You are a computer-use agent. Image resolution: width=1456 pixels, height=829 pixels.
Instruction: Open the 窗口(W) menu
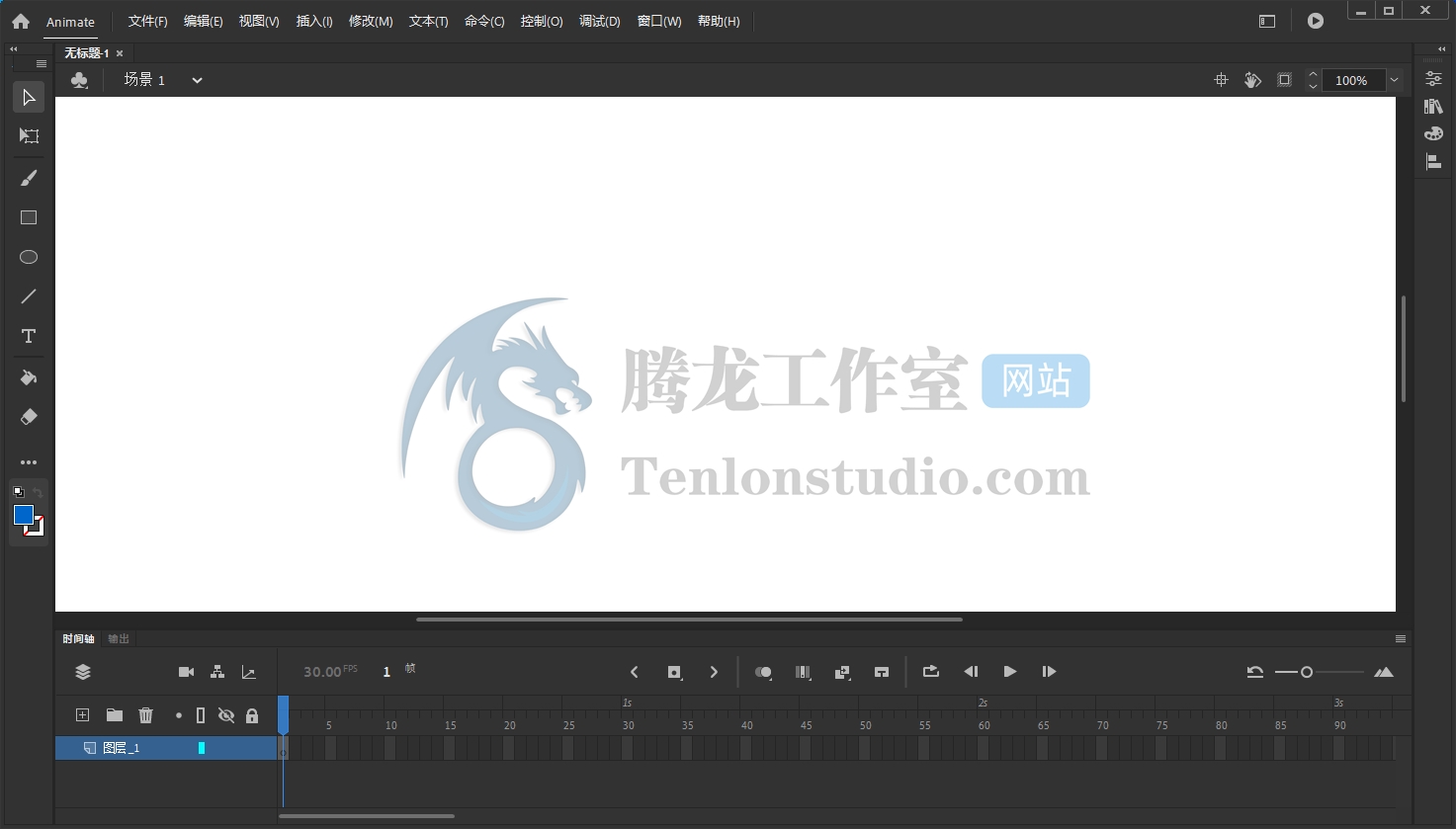(x=659, y=21)
